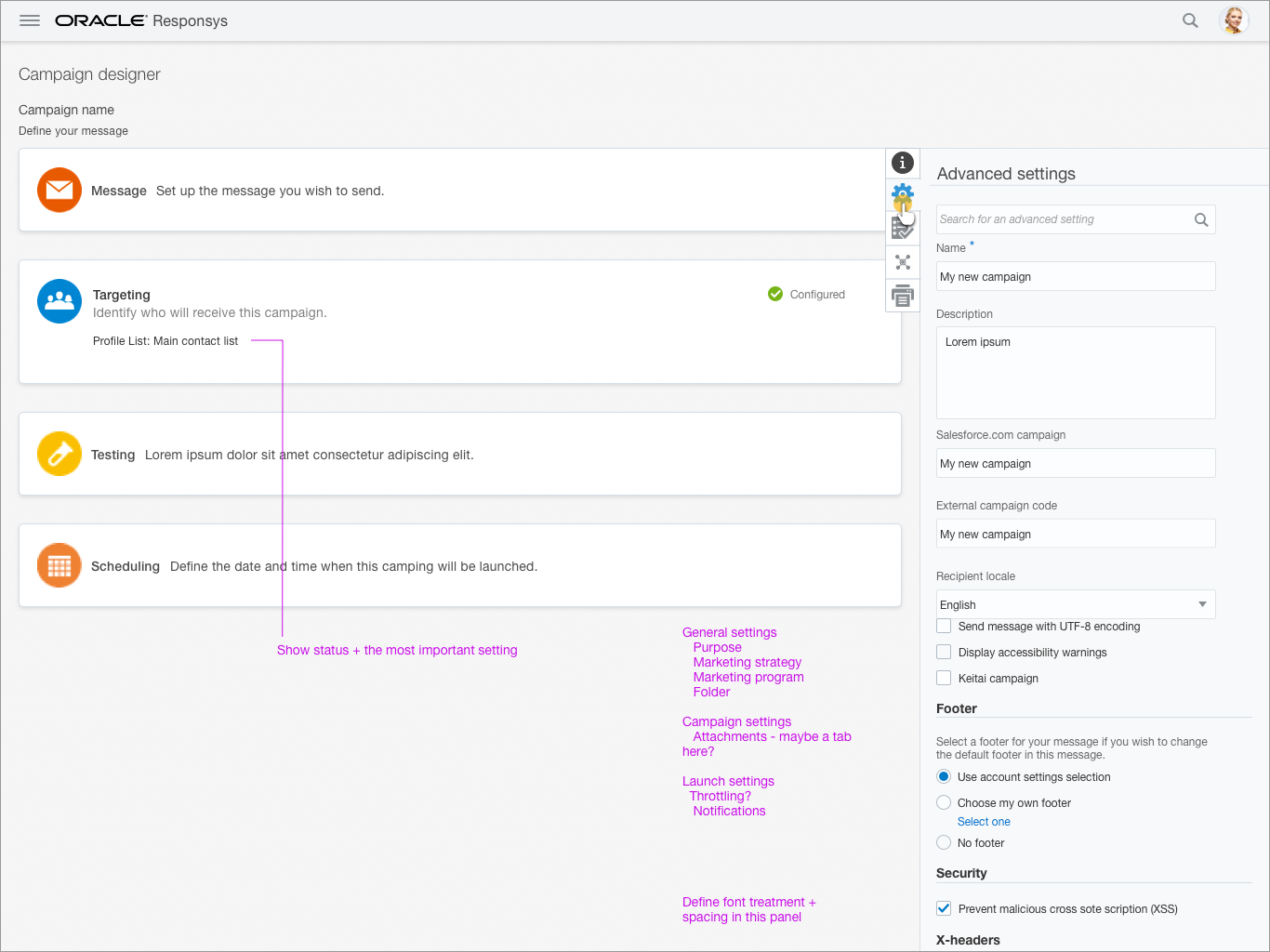The image size is (1270, 952).
Task: Open the network nodes panel icon
Action: click(903, 262)
